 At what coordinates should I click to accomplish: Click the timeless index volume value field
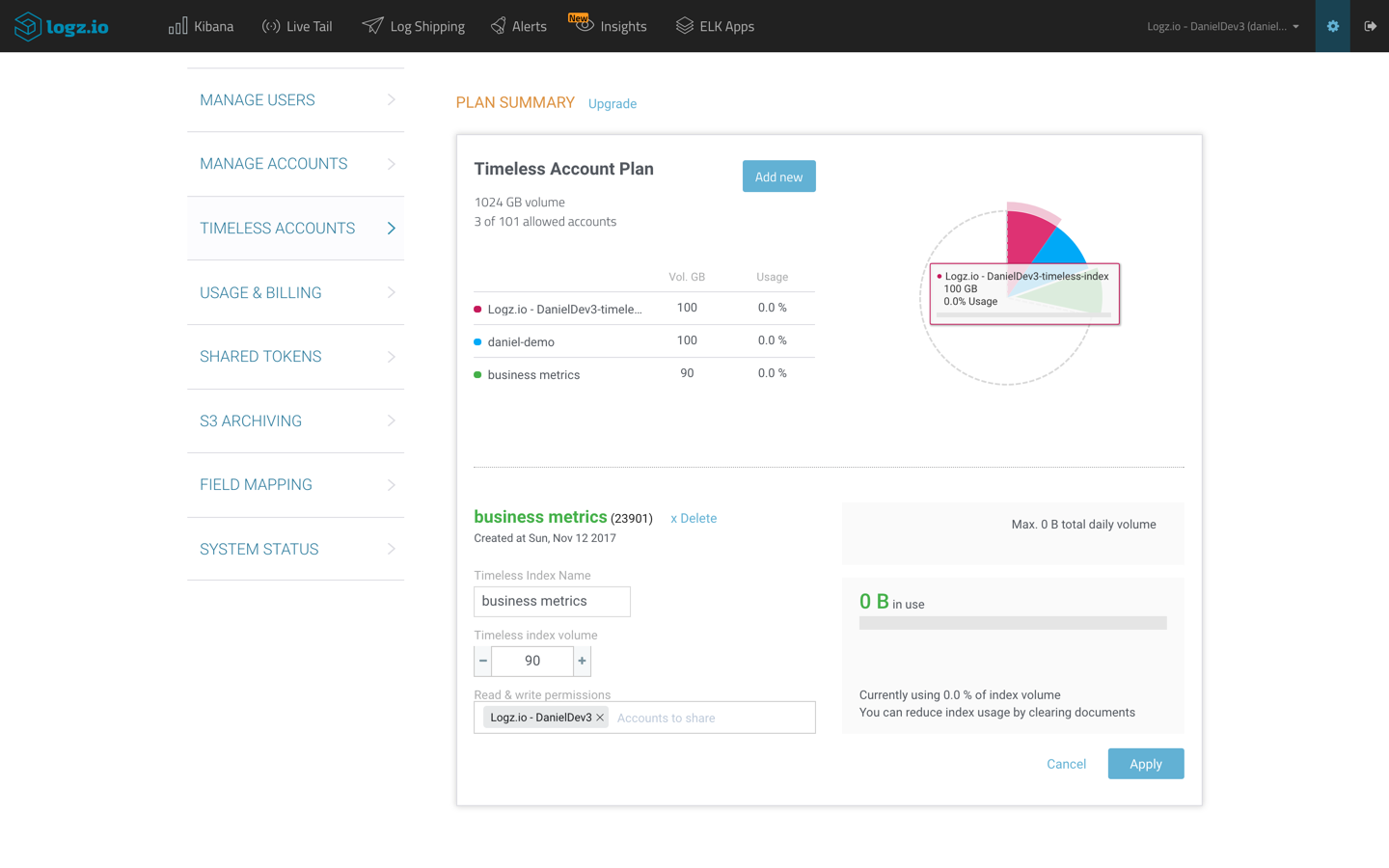click(x=532, y=661)
